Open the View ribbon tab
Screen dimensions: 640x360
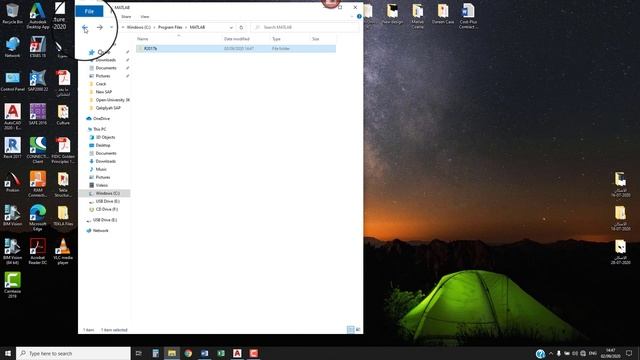pyautogui.click(x=144, y=17)
